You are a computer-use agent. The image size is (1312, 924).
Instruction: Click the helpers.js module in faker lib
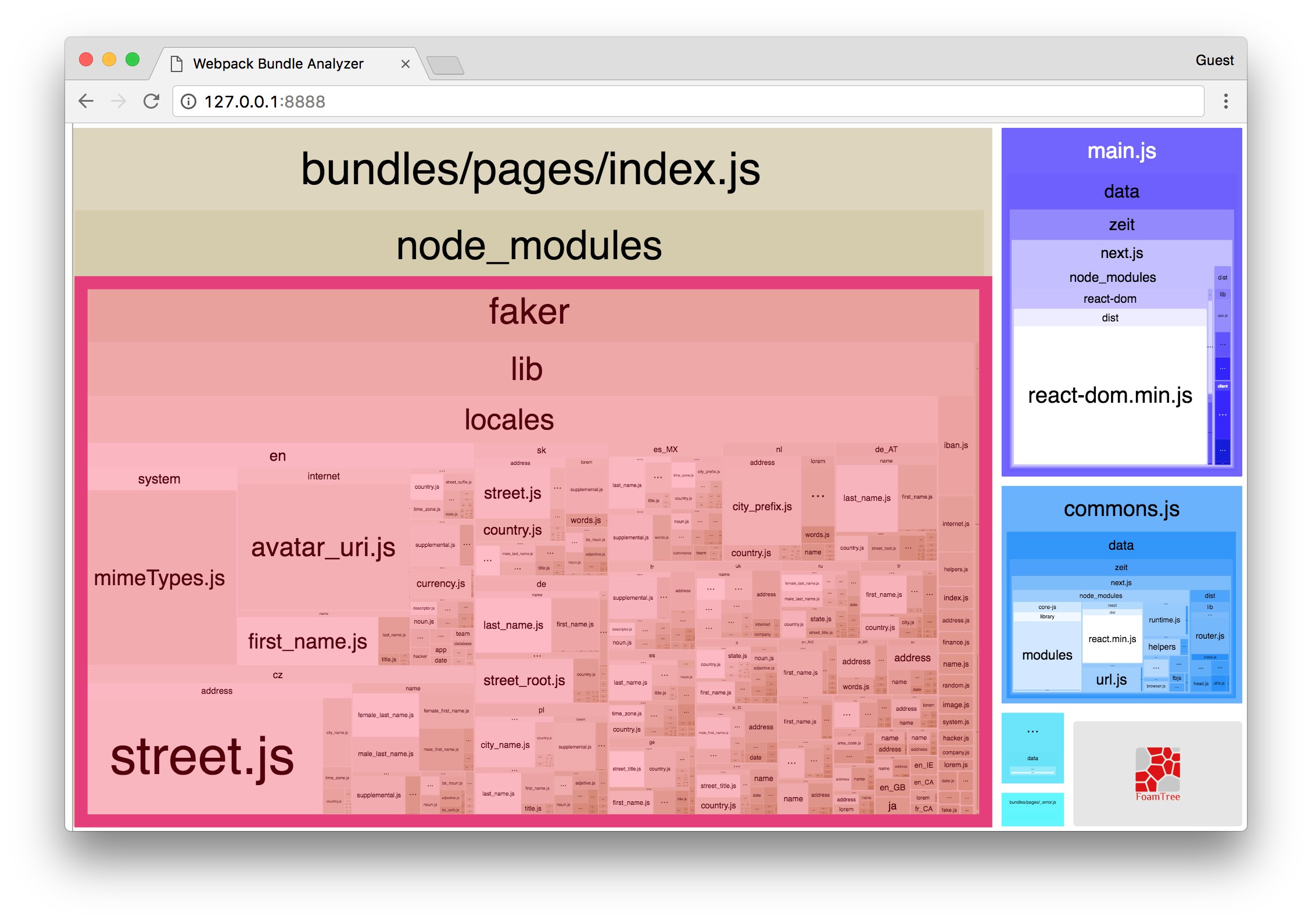[x=956, y=570]
